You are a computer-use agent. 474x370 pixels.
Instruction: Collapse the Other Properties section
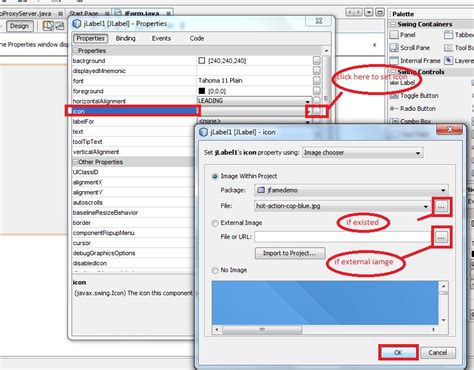75,162
